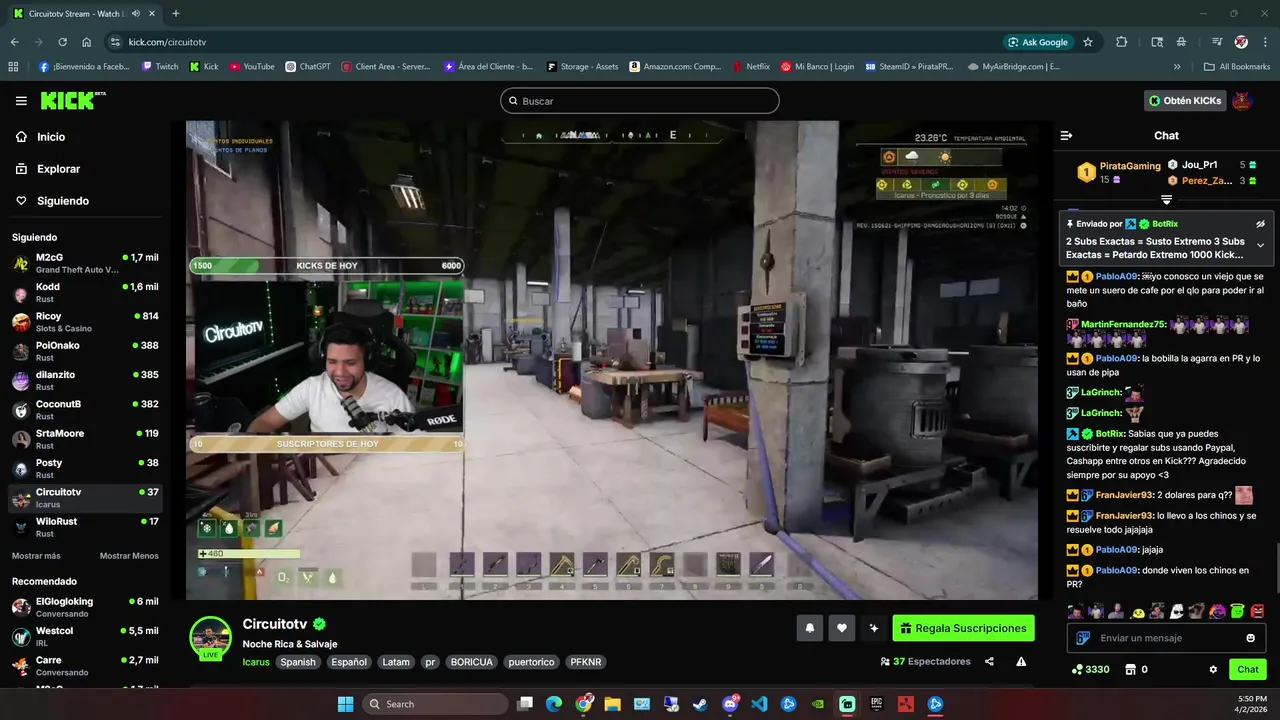Click the BORICUA tag
The height and width of the screenshot is (720, 1280).
click(471, 662)
